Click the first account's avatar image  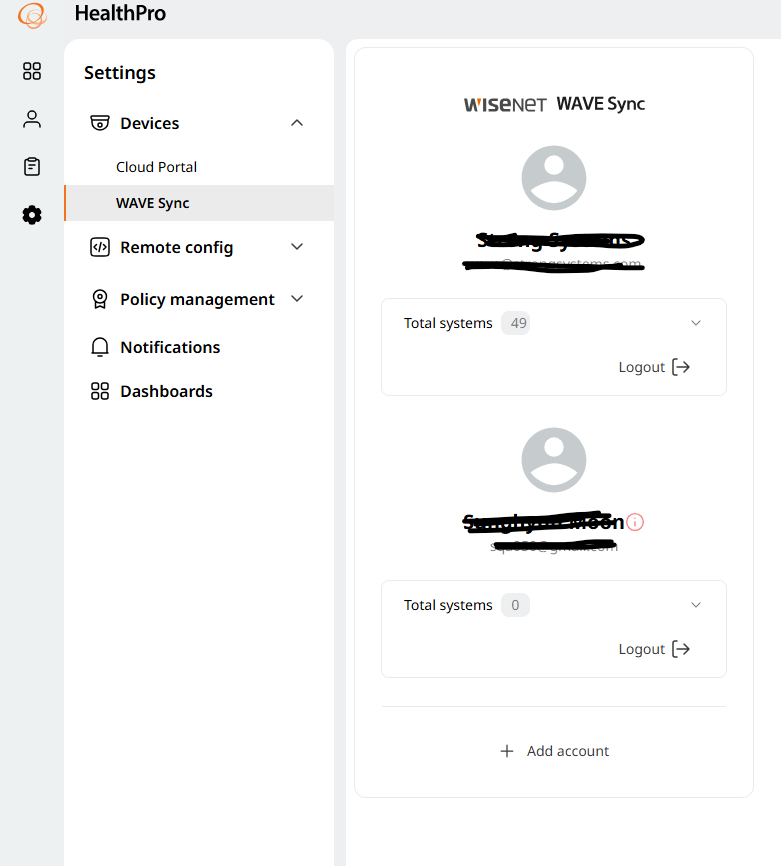pos(553,177)
